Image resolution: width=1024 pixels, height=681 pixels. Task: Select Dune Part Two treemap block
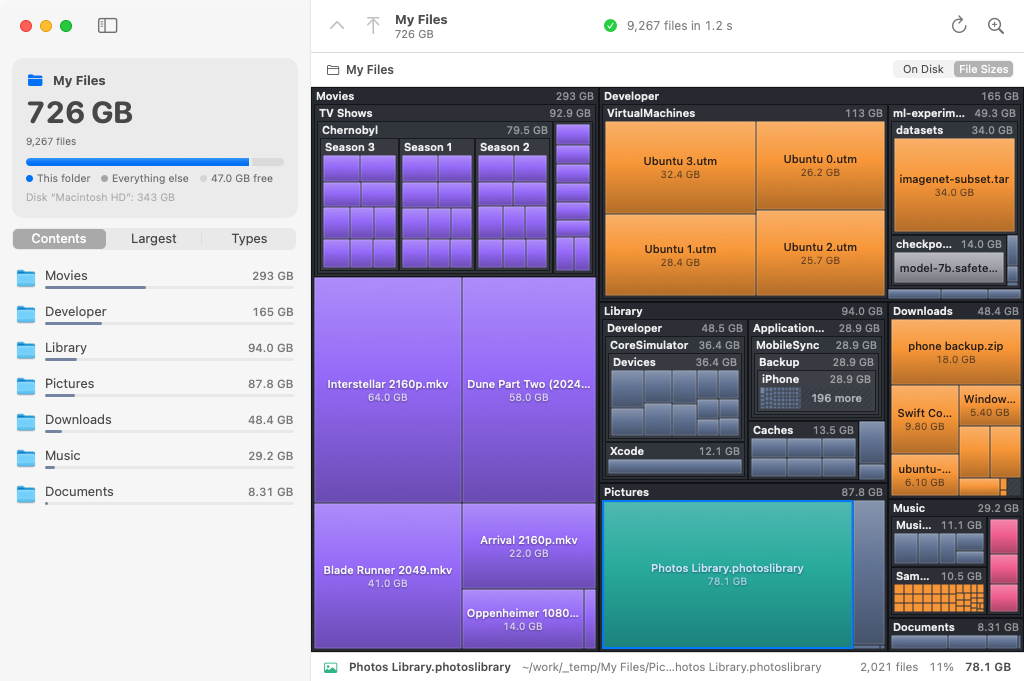(529, 390)
